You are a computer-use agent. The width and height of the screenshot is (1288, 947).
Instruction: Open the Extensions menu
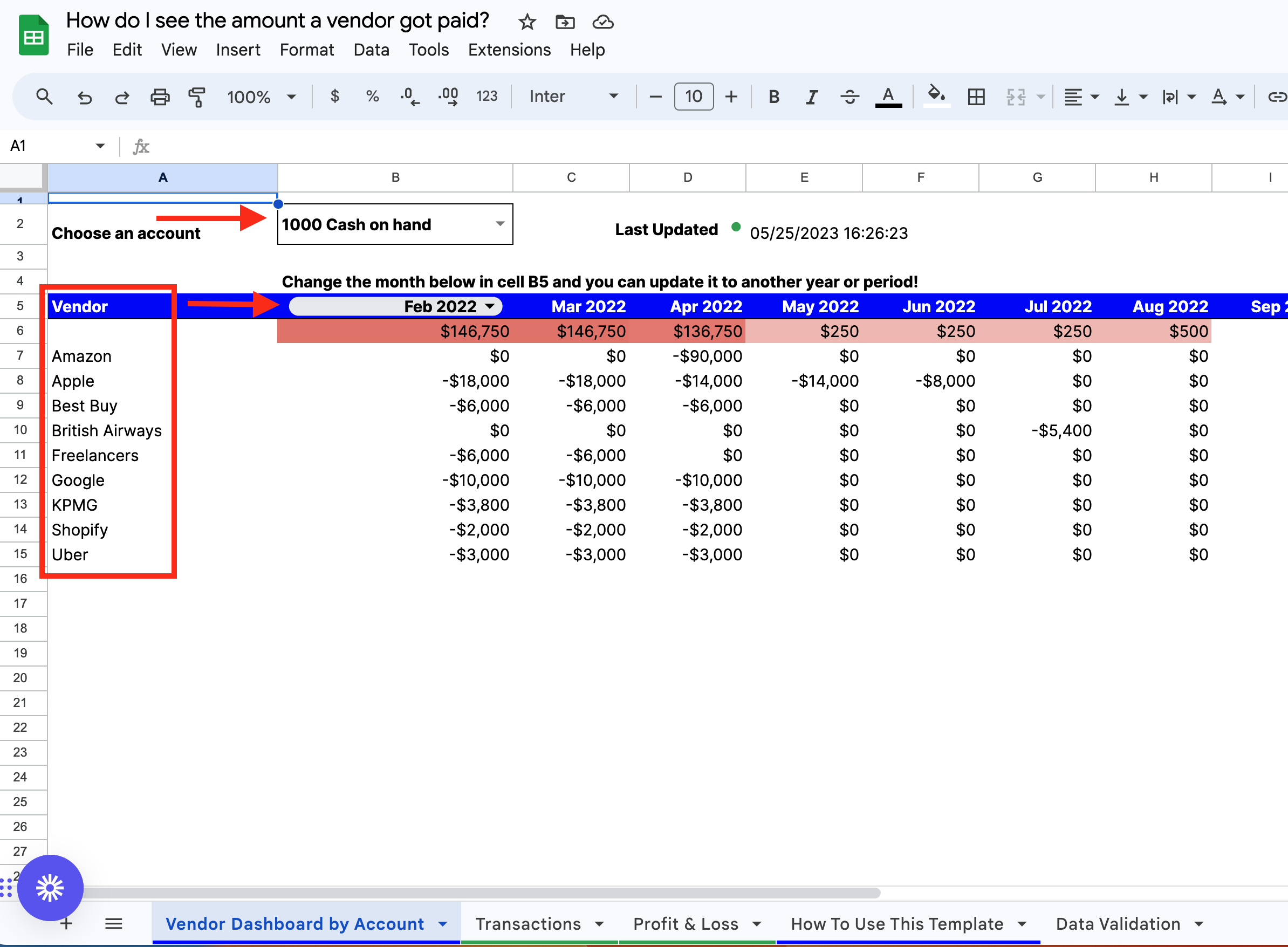tap(510, 50)
